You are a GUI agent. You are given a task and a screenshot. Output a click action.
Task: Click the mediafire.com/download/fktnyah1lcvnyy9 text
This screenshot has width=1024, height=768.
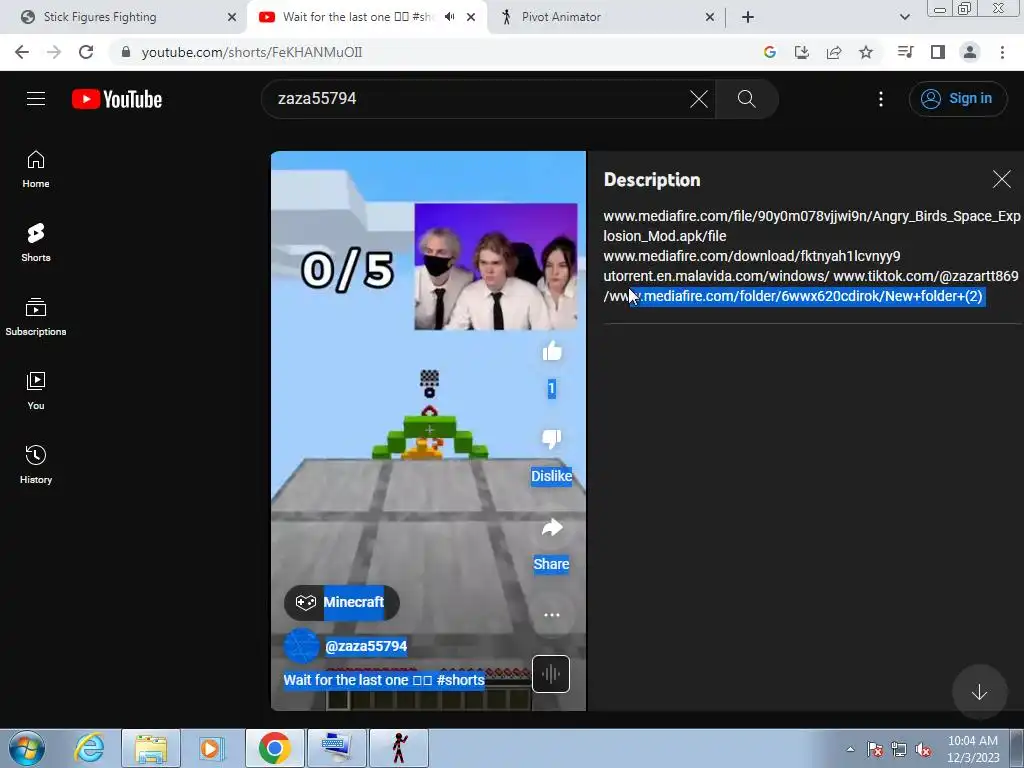(752, 256)
